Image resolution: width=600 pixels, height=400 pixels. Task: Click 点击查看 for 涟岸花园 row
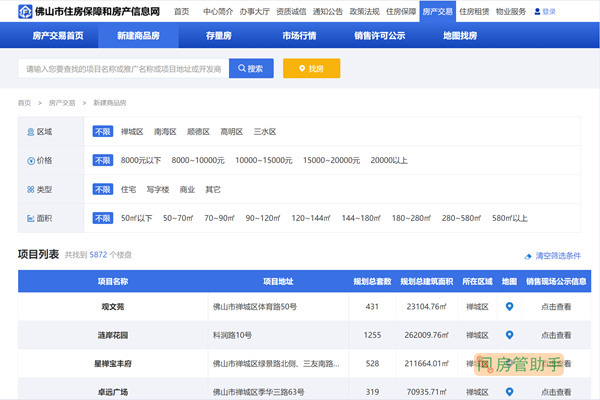click(x=556, y=335)
